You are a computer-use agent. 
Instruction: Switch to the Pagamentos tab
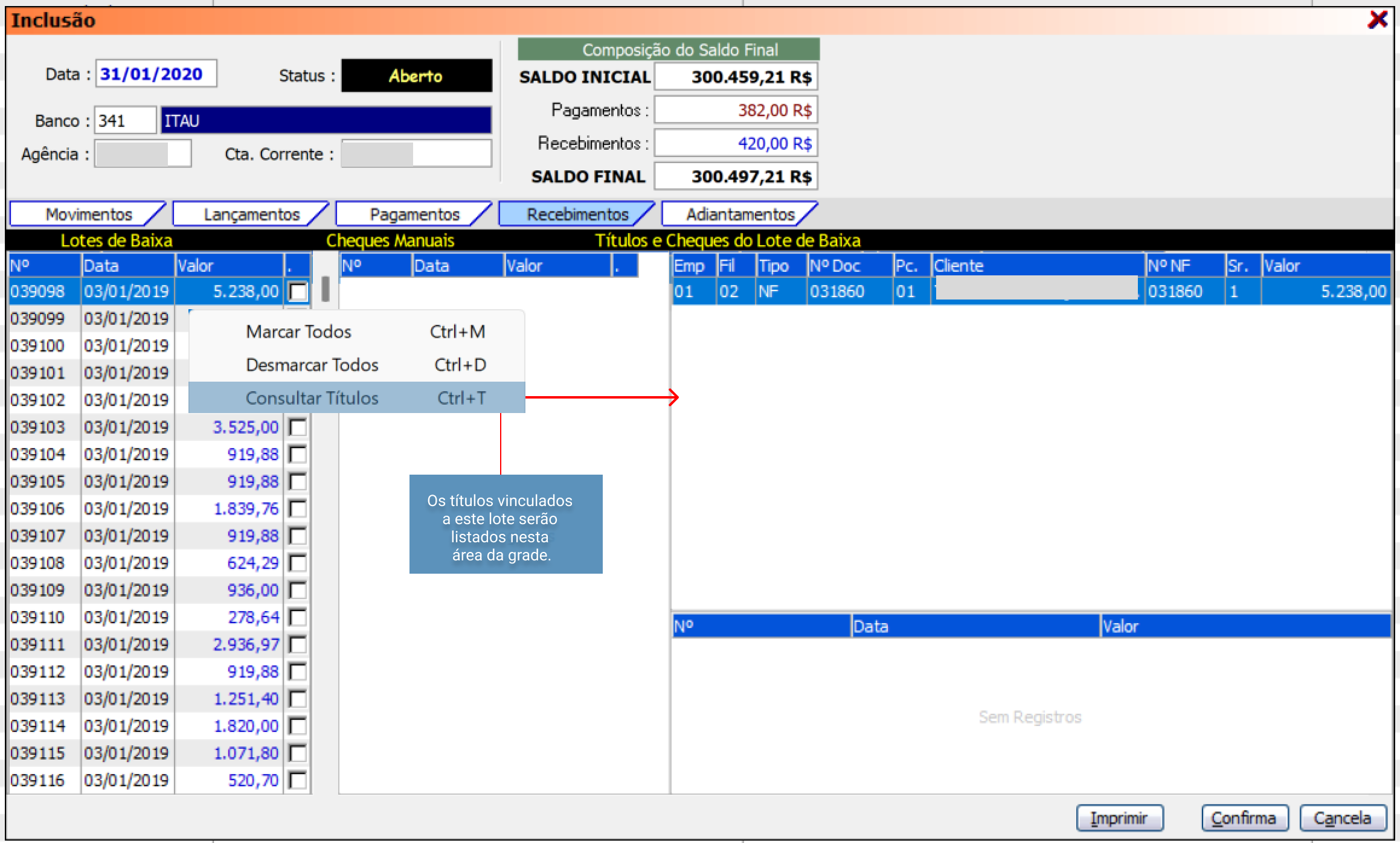[414, 214]
